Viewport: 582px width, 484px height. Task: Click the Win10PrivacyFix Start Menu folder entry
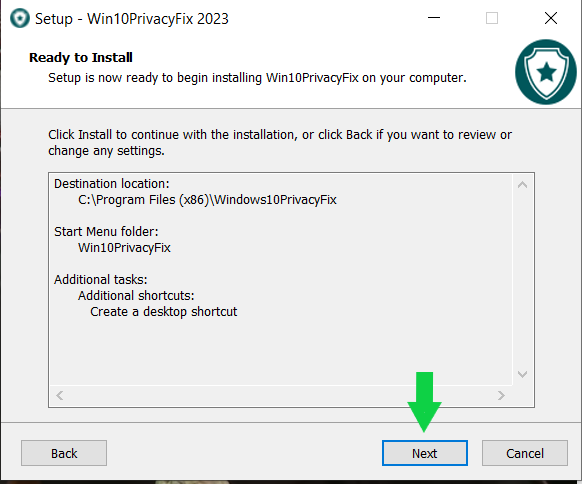124,248
